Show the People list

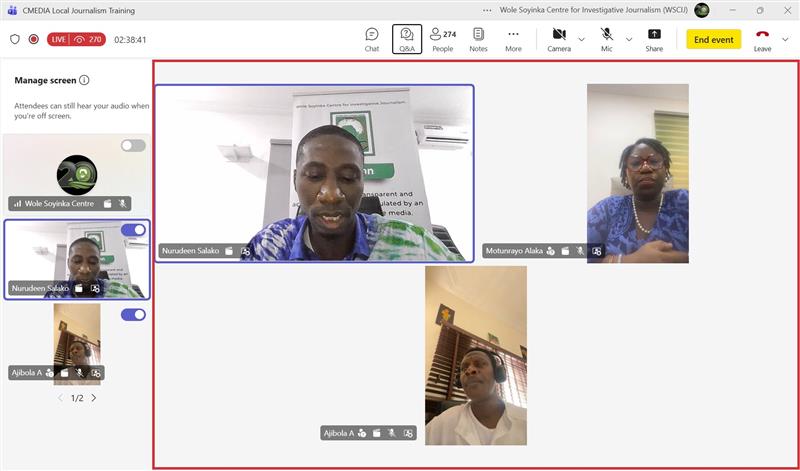(x=442, y=39)
